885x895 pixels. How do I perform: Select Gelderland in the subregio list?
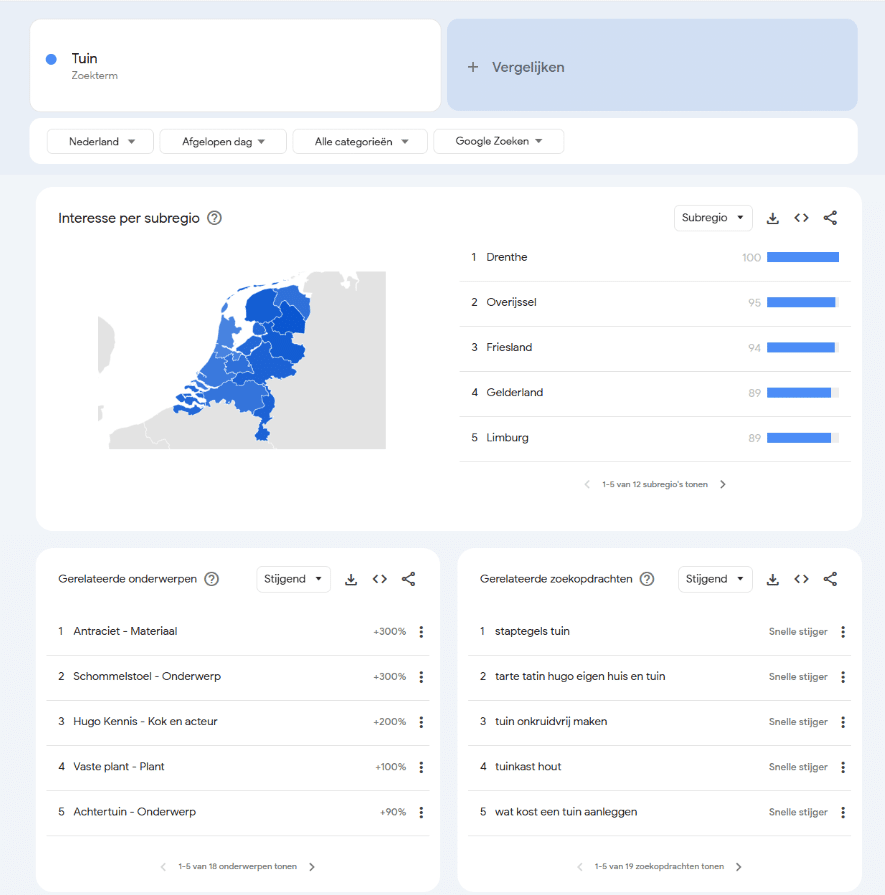[x=655, y=393]
